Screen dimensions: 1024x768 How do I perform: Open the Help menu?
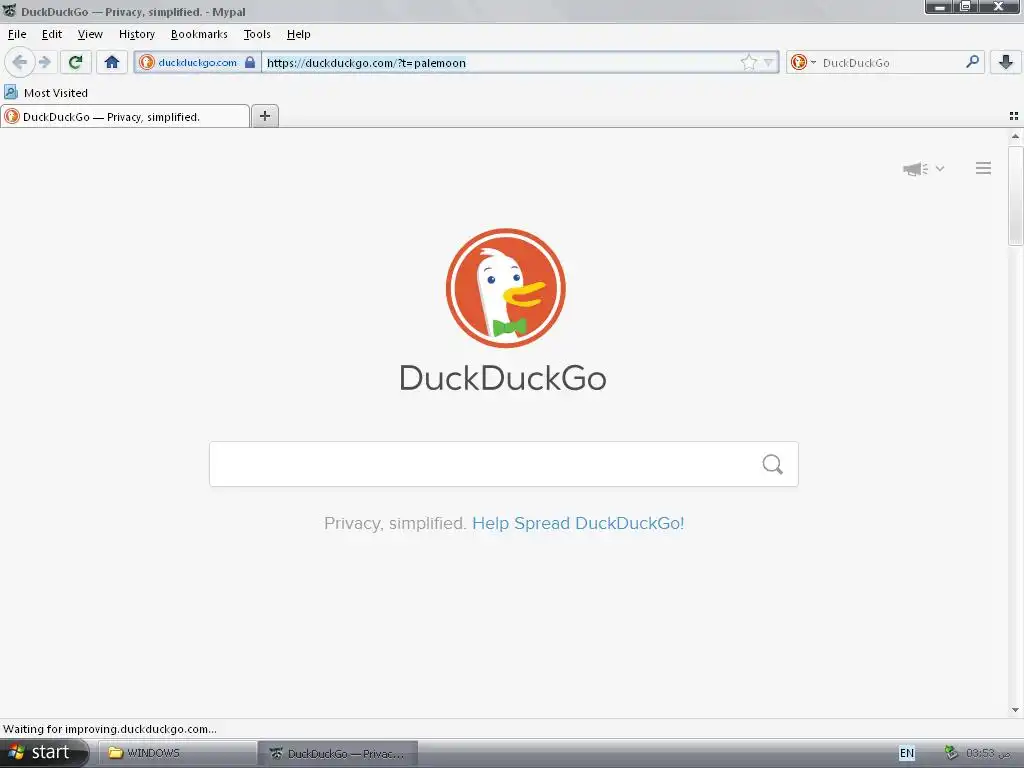[x=298, y=34]
